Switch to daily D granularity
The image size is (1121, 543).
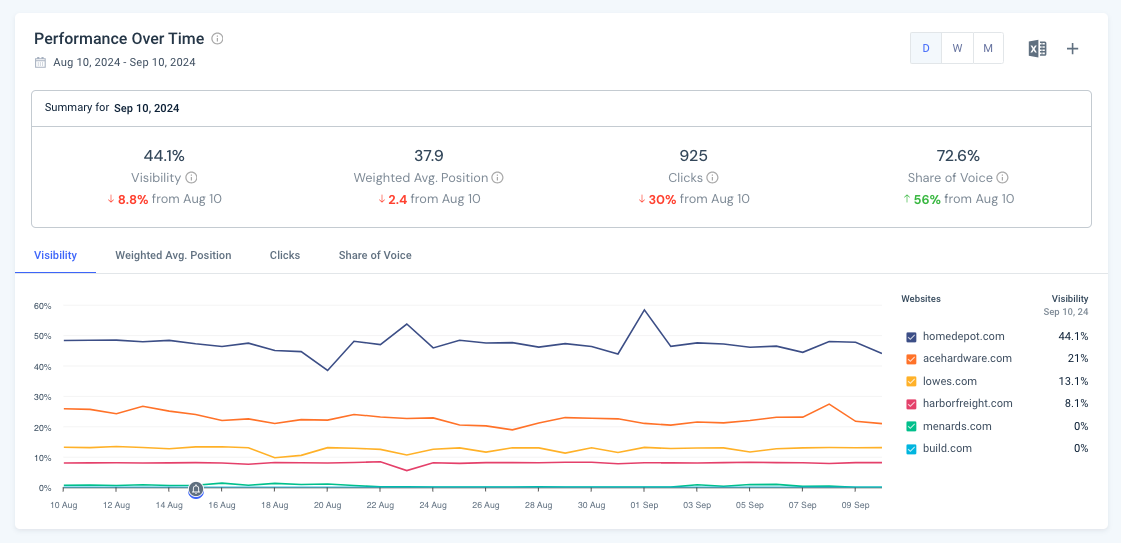pyautogui.click(x=926, y=49)
